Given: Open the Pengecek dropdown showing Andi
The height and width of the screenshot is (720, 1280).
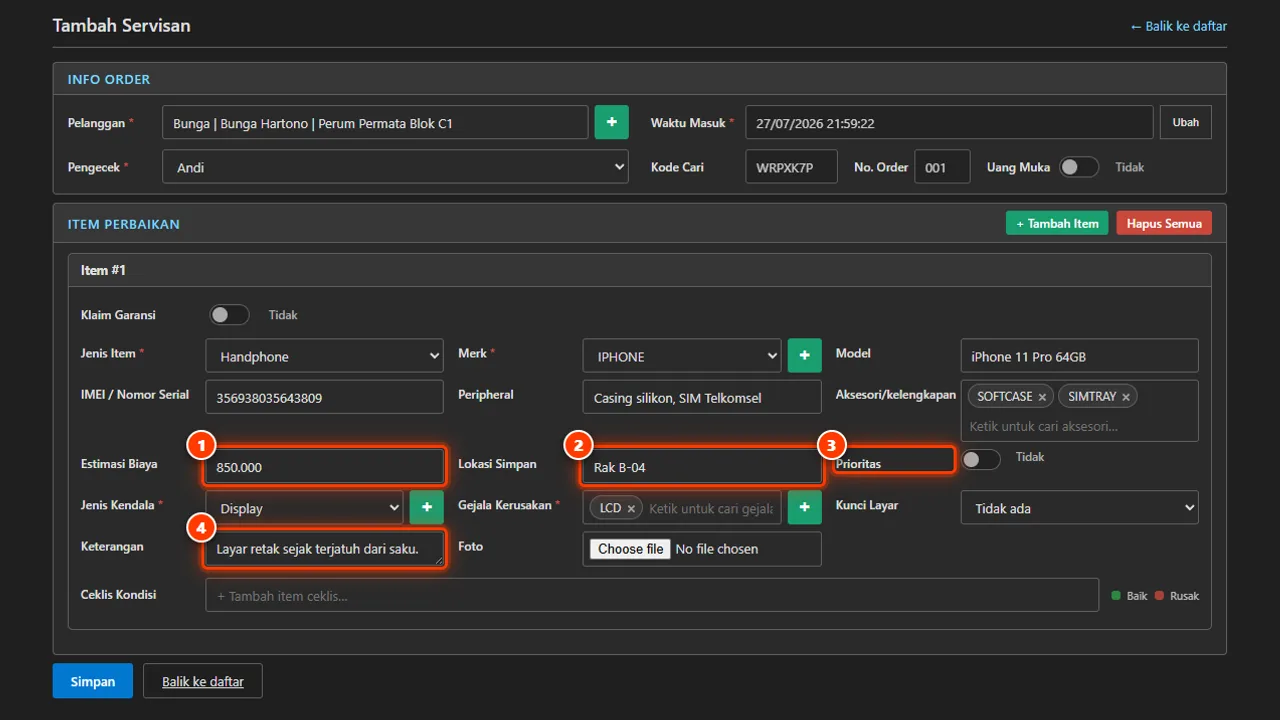Looking at the screenshot, I should tap(395, 167).
